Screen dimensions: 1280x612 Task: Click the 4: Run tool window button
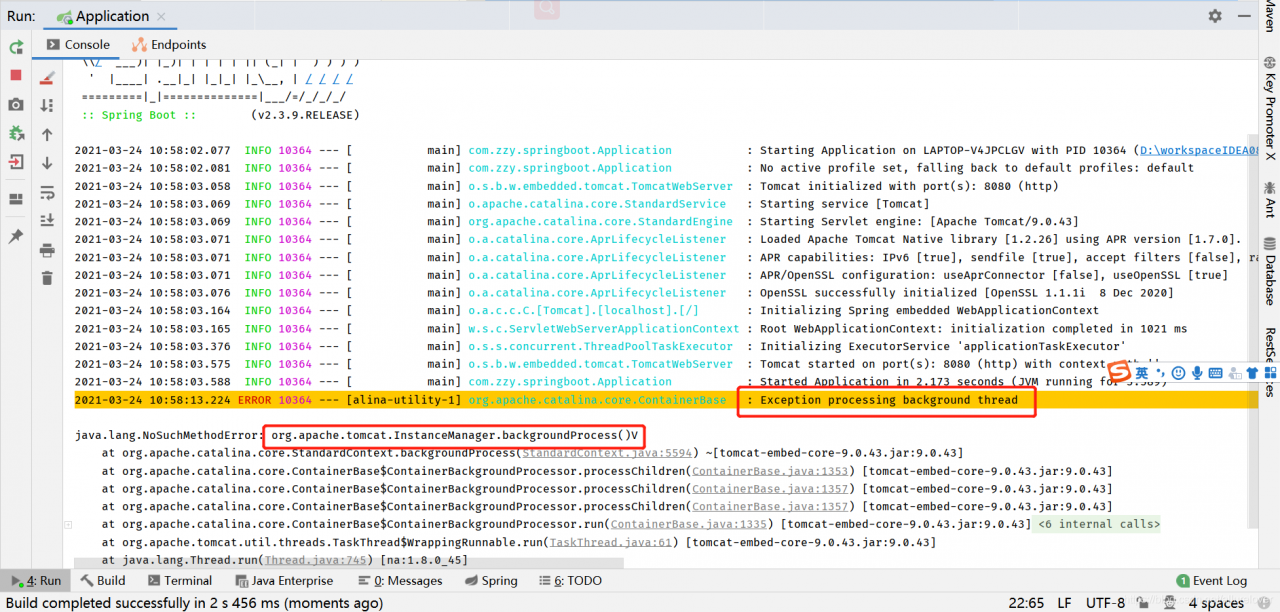click(x=36, y=580)
